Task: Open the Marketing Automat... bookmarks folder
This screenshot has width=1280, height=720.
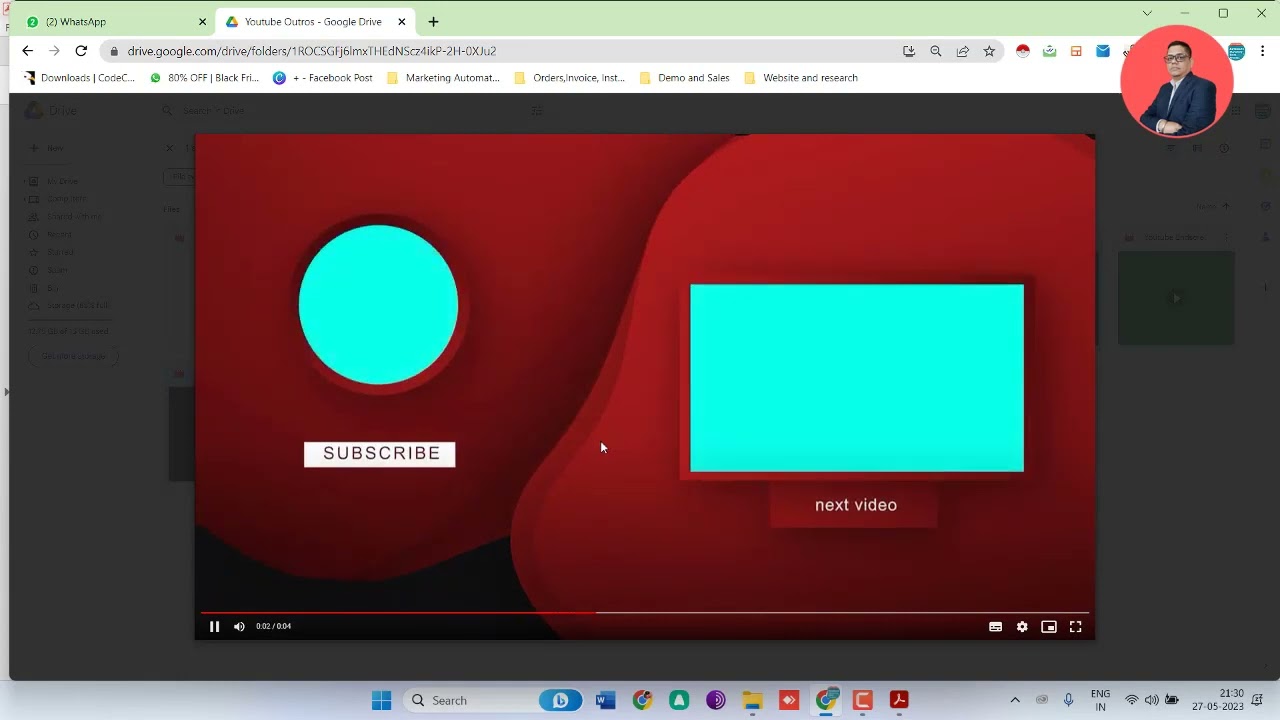Action: click(x=443, y=77)
